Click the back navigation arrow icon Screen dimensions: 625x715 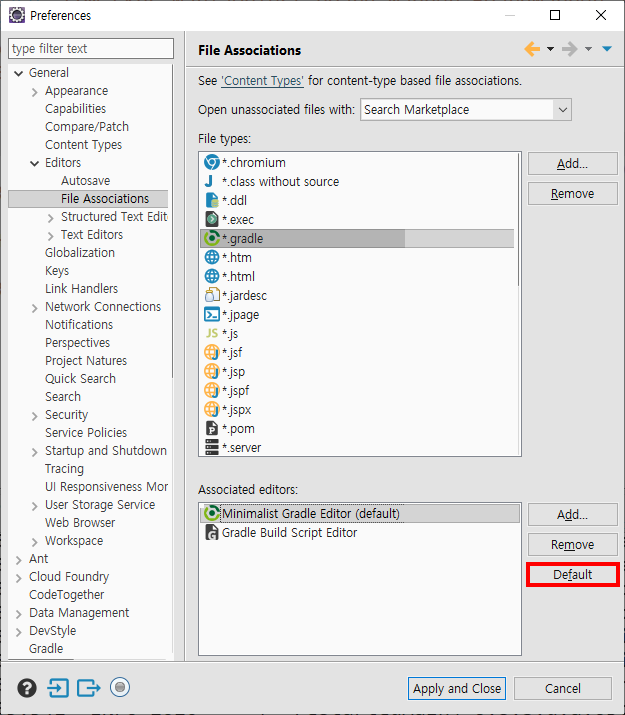[x=532, y=49]
